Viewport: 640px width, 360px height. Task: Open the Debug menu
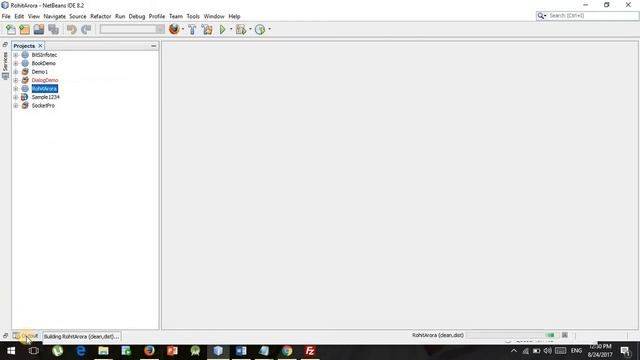pyautogui.click(x=137, y=16)
